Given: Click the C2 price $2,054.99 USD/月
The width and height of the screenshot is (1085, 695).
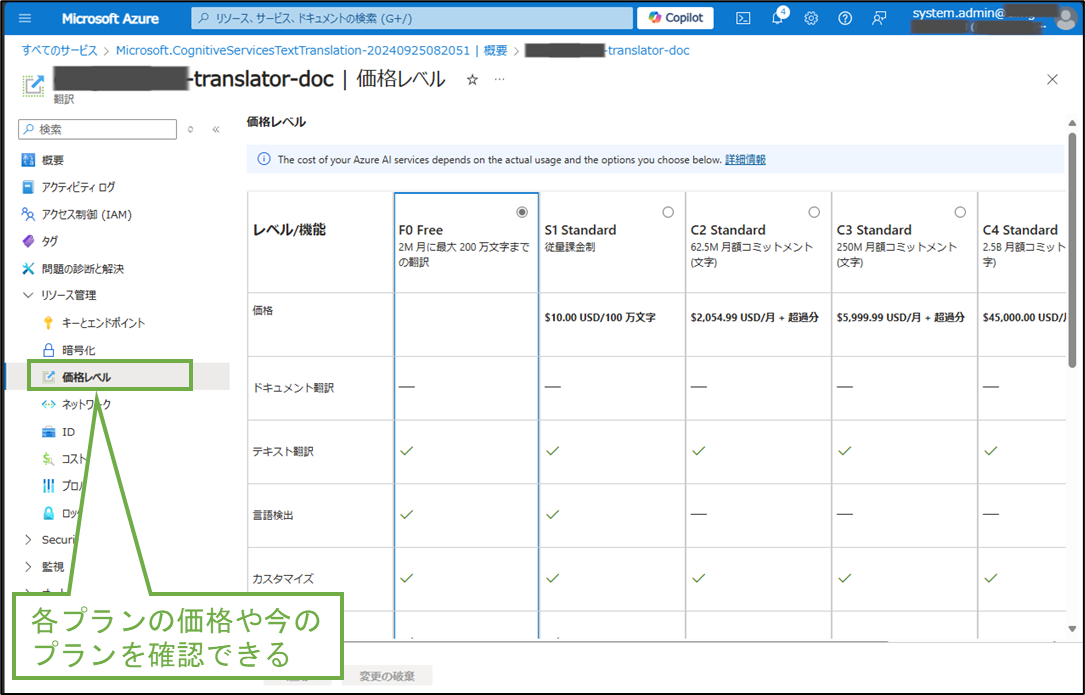Looking at the screenshot, I should pyautogui.click(x=754, y=318).
